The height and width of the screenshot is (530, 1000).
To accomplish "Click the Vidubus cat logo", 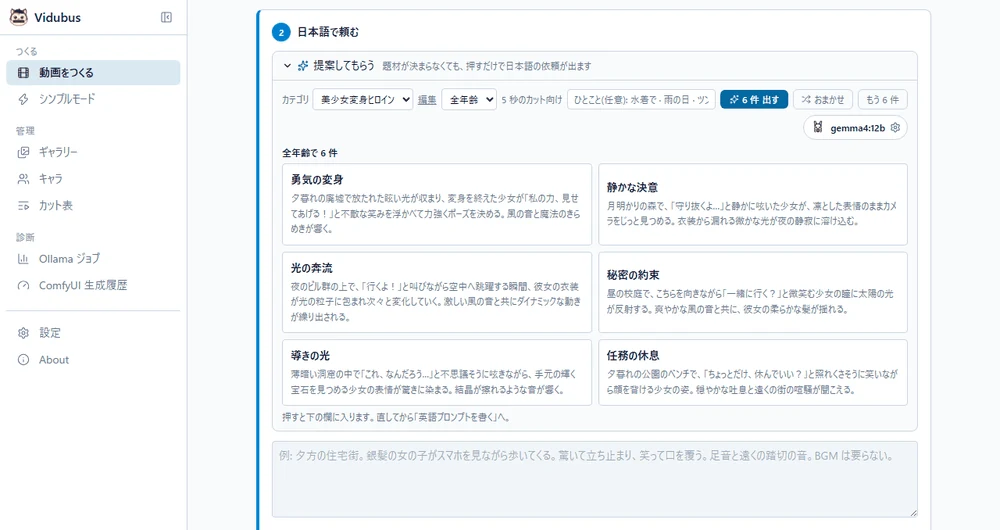I will coord(18,17).
